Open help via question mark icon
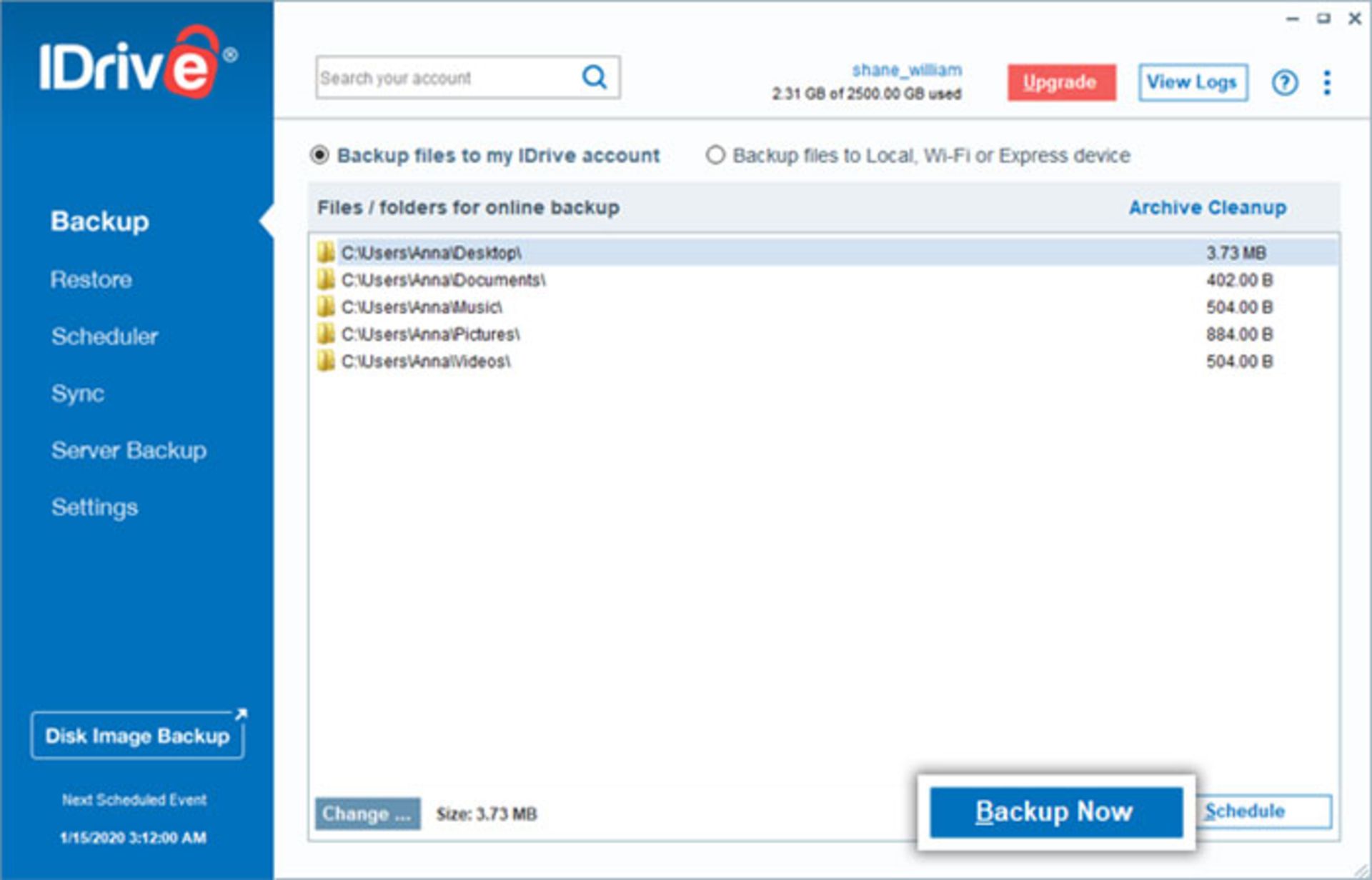The image size is (1372, 880). (x=1284, y=83)
